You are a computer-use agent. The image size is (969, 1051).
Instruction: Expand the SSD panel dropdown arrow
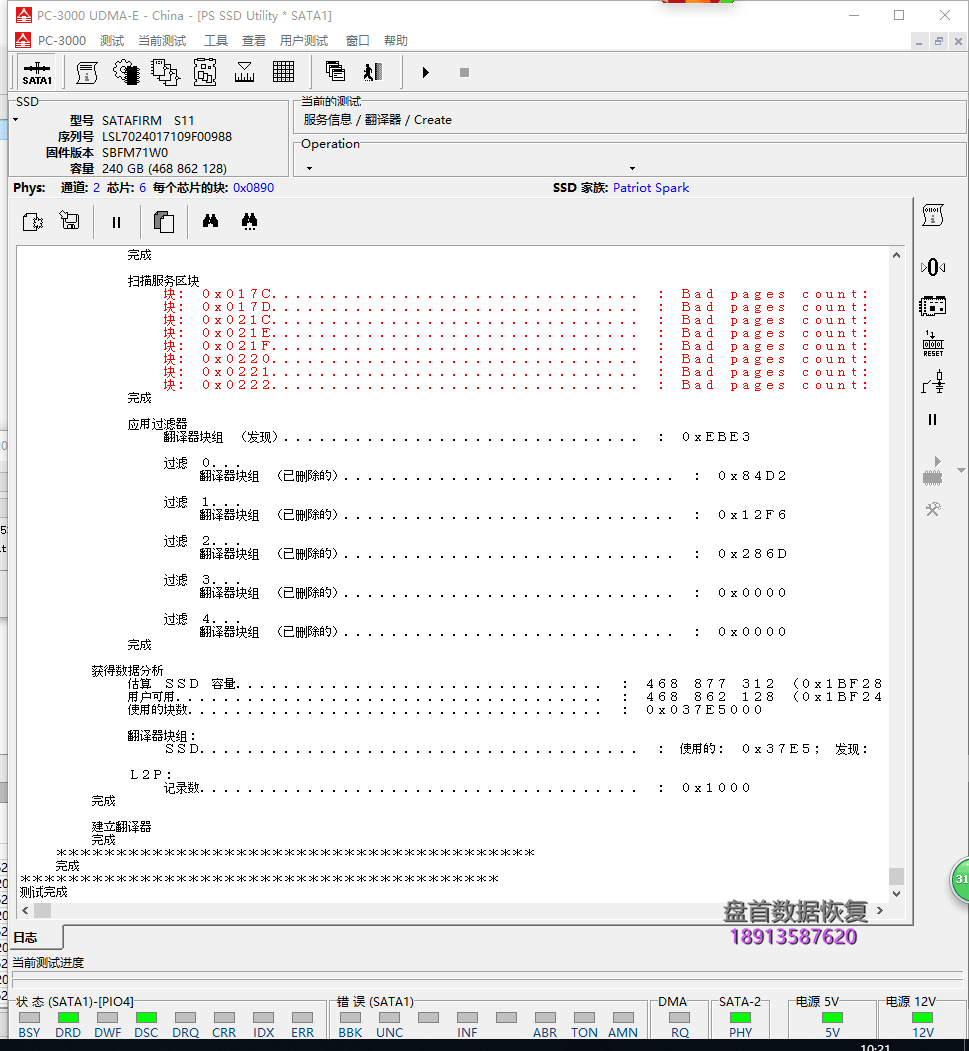15,120
